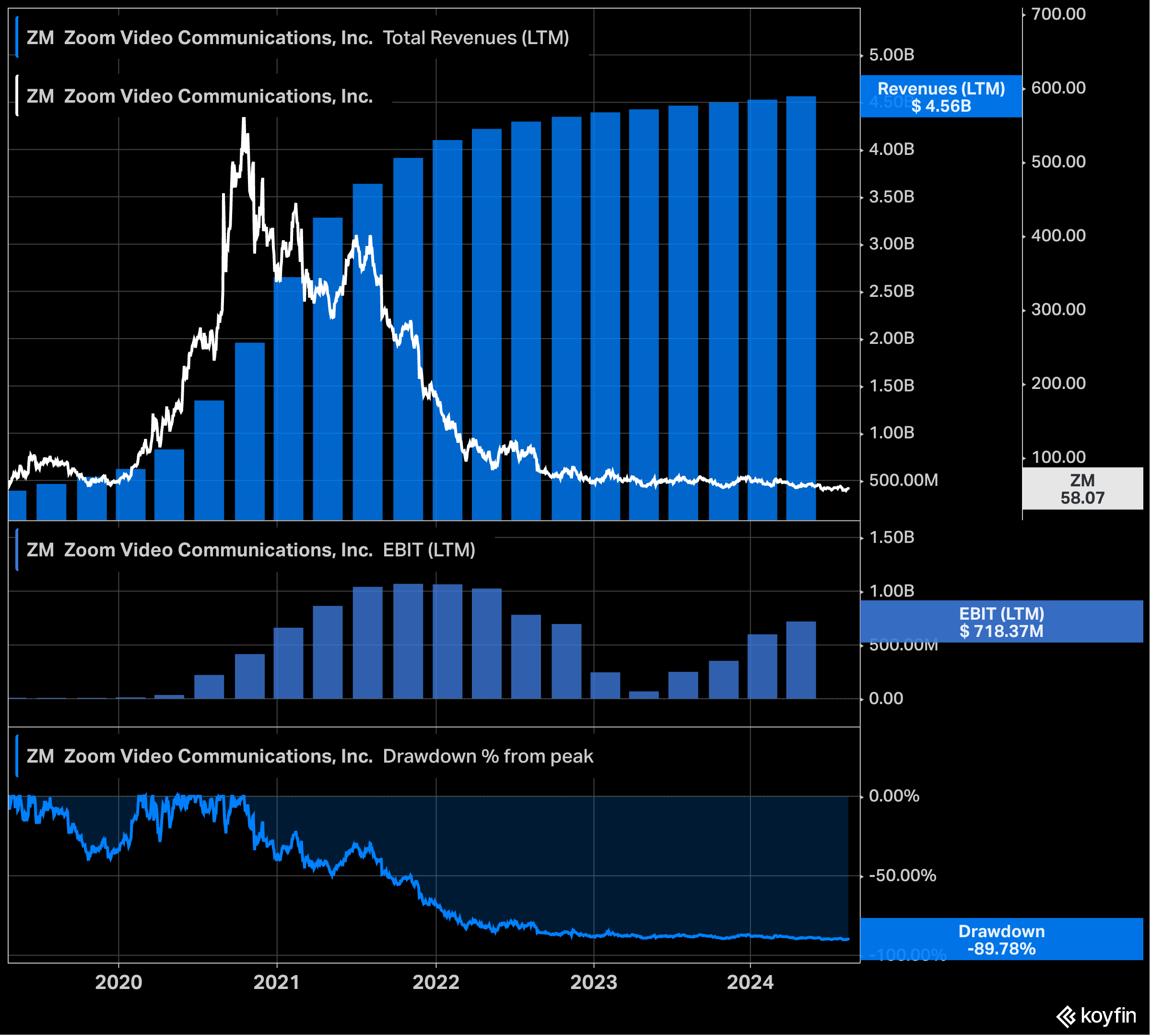Click the shortest EBIT bar in 2023
1151x1036 pixels.
(645, 695)
